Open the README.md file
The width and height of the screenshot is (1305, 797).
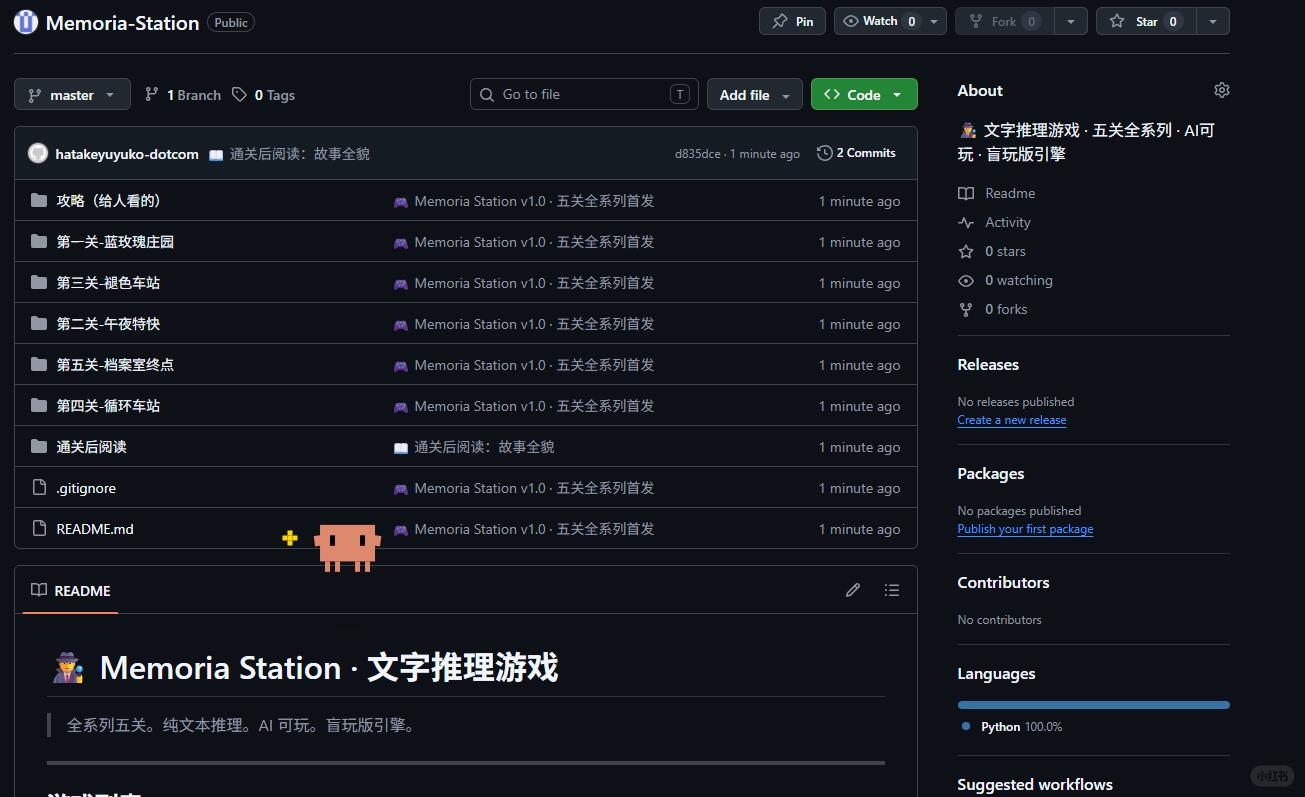(95, 529)
